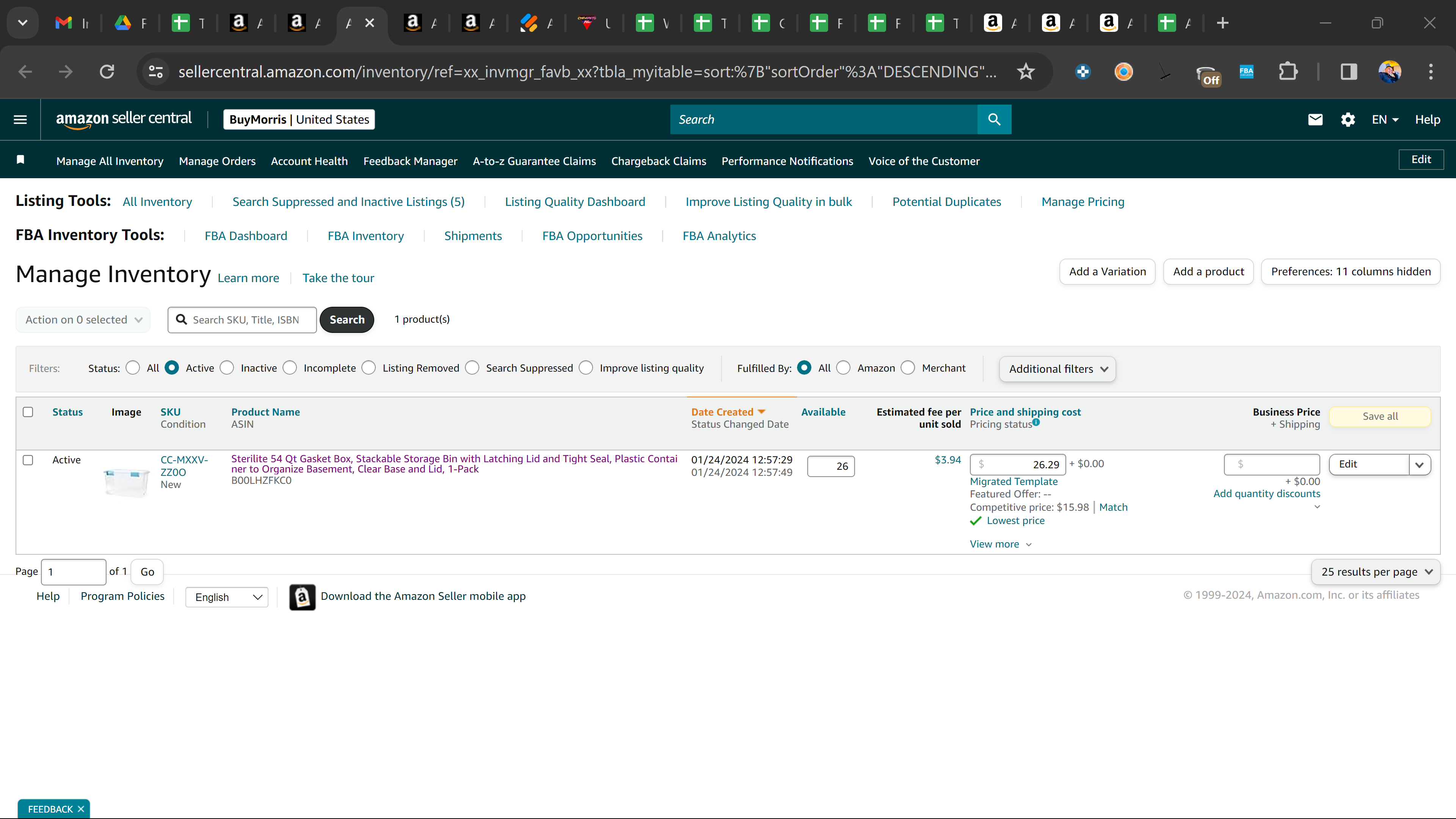Screen dimensions: 1456x819
Task: Sort by Date Created column
Action: (728, 412)
